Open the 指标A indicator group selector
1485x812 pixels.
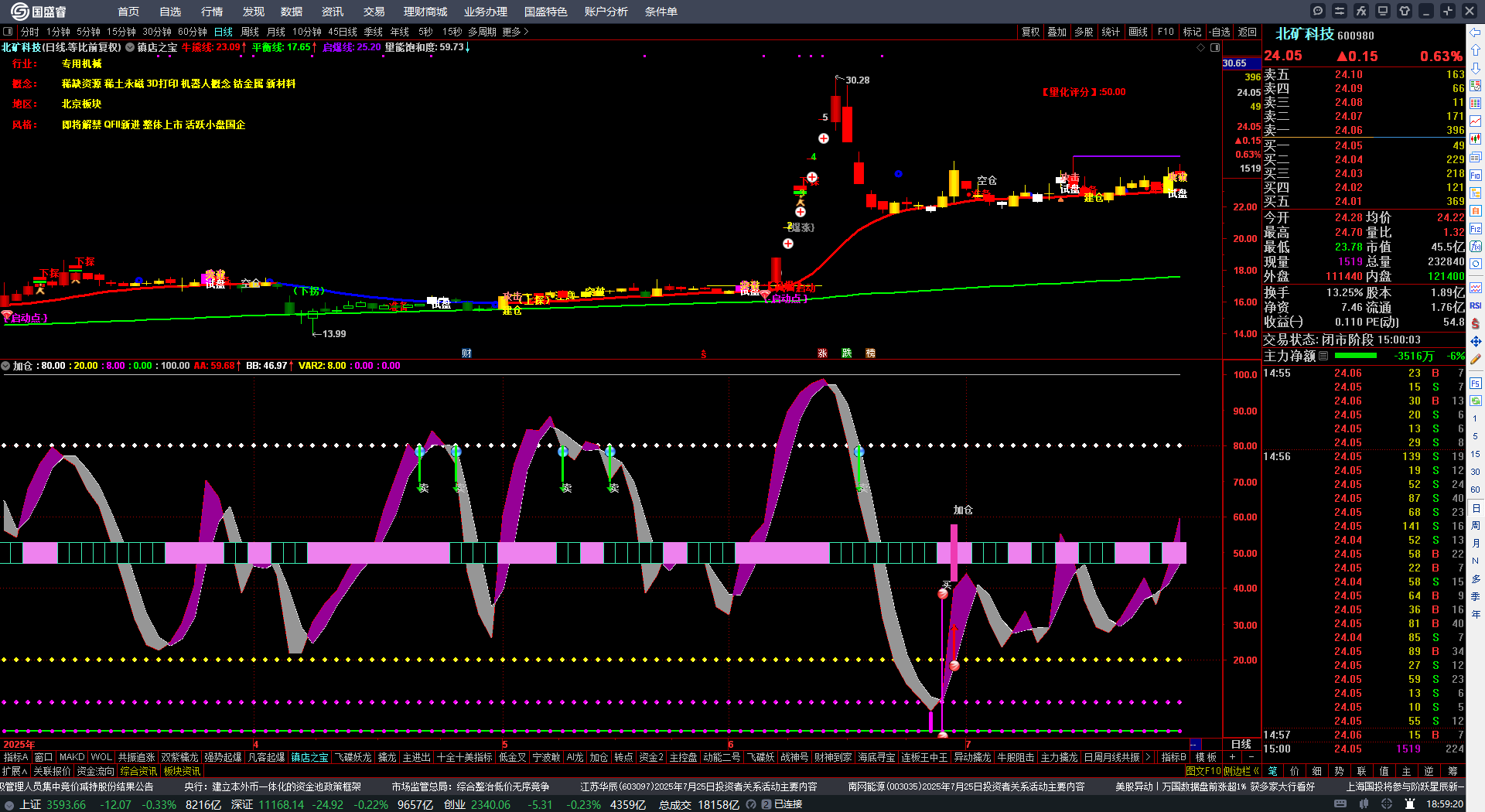[15, 757]
